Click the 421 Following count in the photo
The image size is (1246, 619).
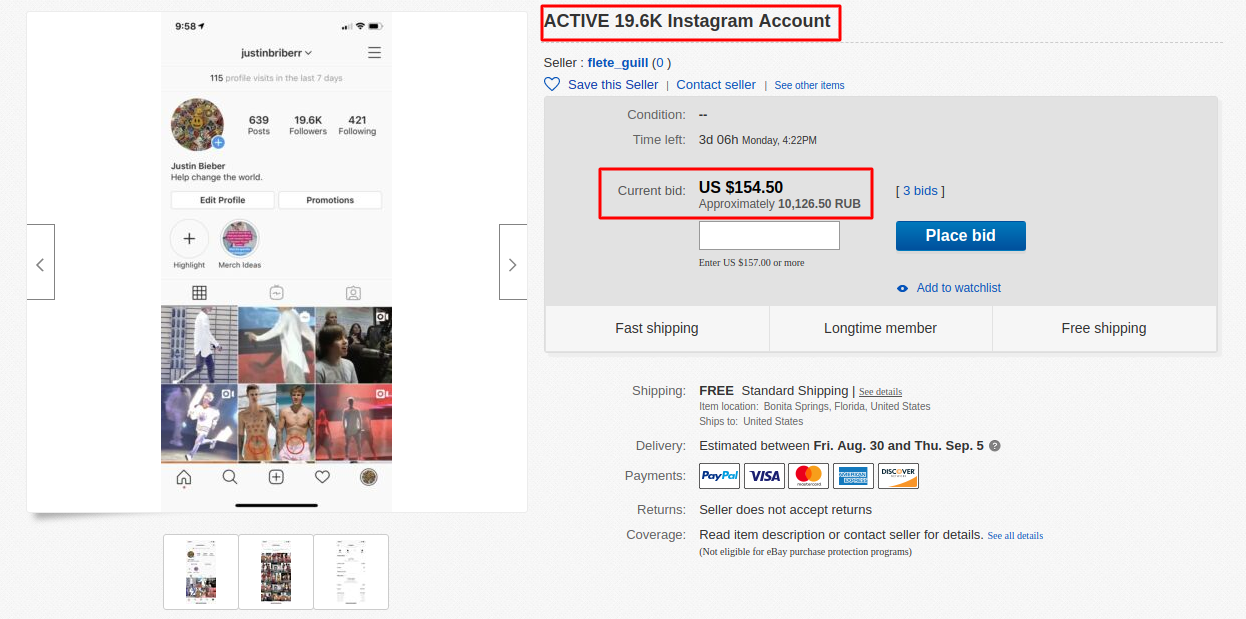pos(357,125)
